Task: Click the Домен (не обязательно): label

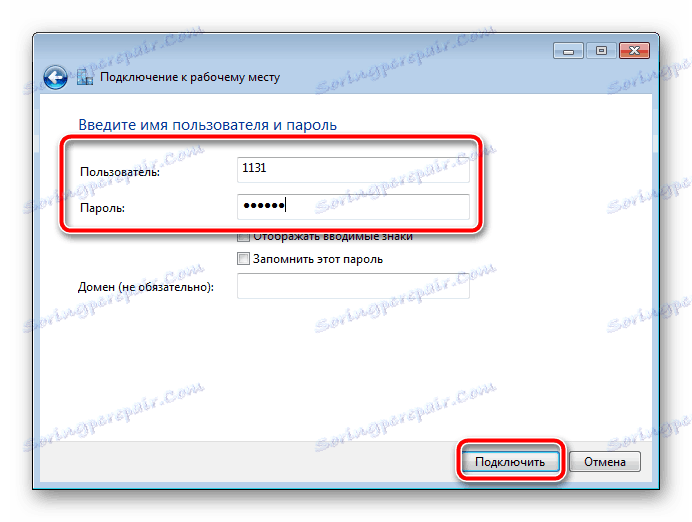Action: 146,287
